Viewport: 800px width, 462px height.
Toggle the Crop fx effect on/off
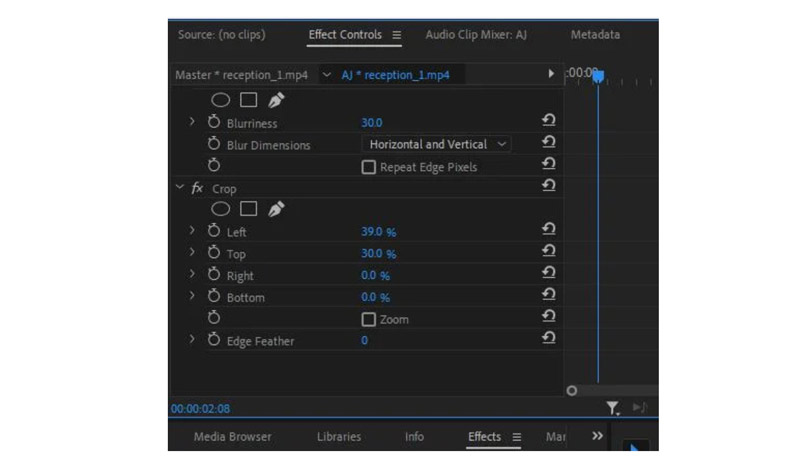(x=197, y=188)
